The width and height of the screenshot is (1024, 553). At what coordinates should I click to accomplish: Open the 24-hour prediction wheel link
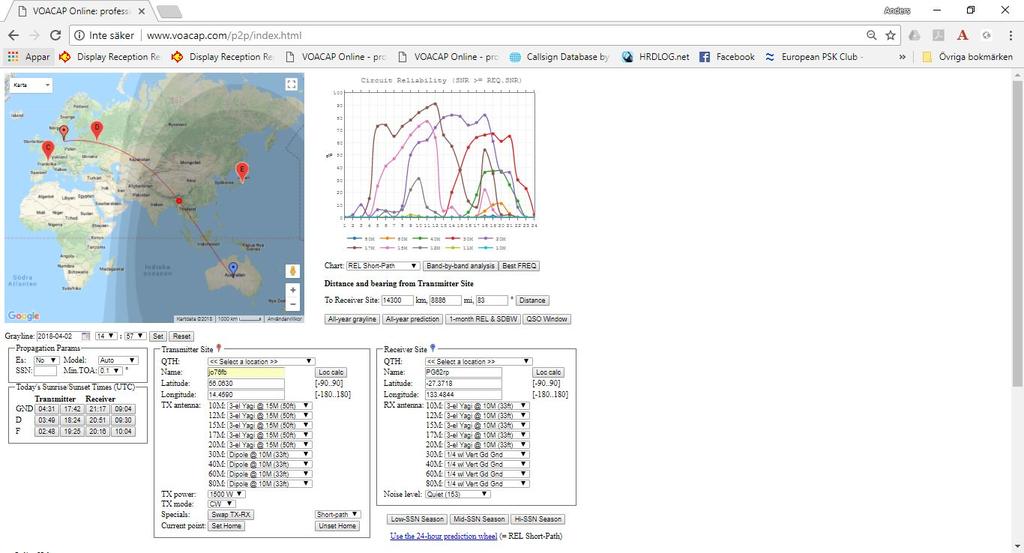tap(443, 536)
